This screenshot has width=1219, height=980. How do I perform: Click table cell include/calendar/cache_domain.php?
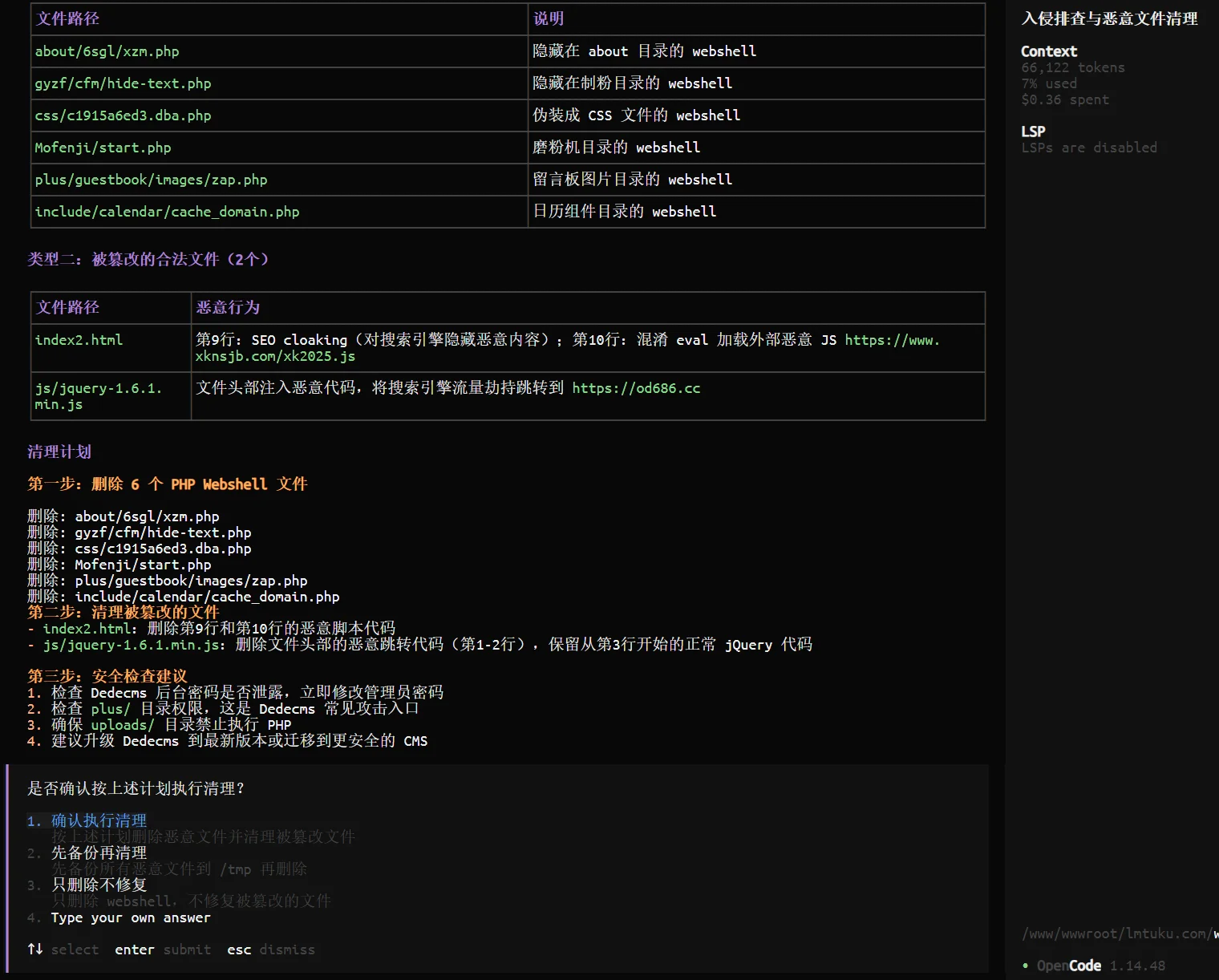[x=167, y=212]
